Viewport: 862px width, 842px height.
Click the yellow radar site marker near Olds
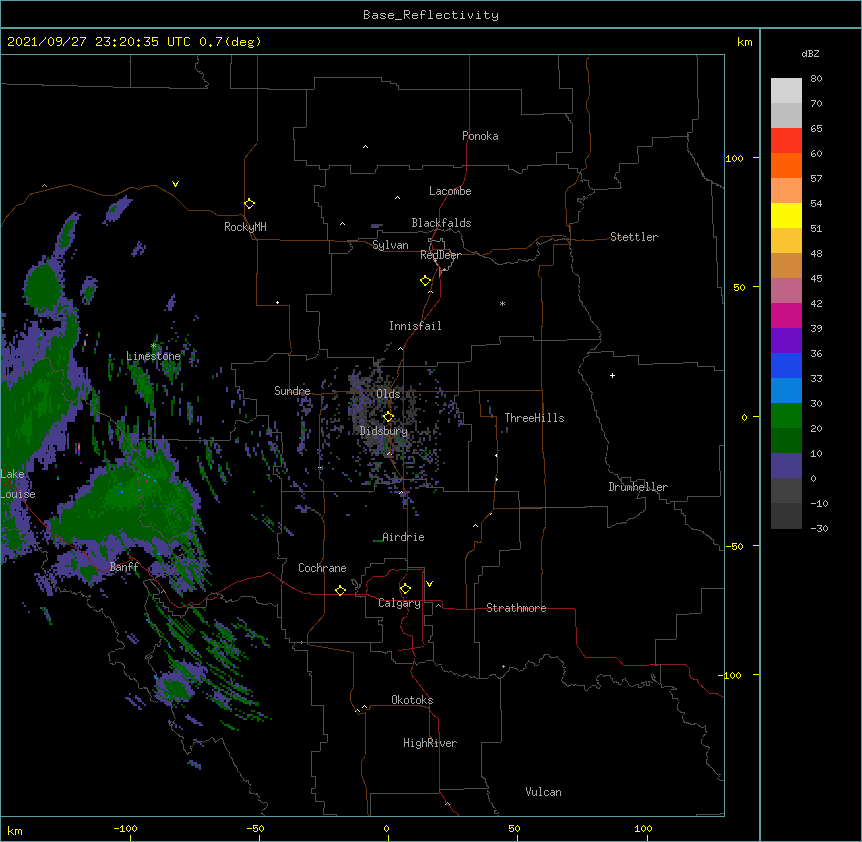click(388, 417)
